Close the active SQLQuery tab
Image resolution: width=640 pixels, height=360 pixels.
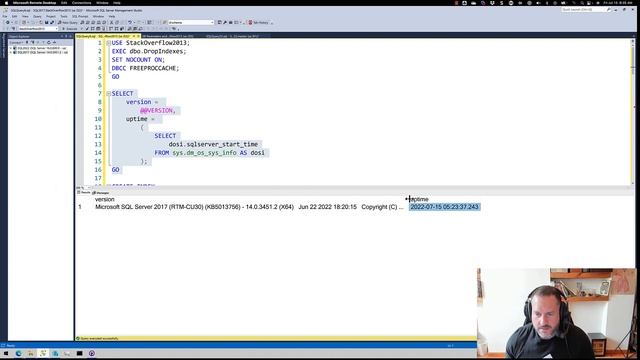(x=138, y=36)
